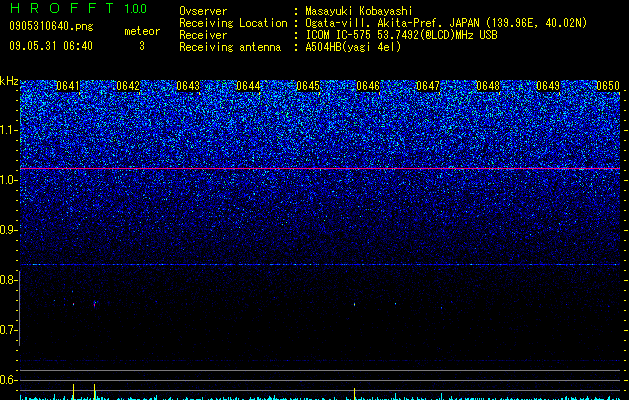Select the 0905310640.png filename text
Screen dimensions: 629x400
(51, 26)
